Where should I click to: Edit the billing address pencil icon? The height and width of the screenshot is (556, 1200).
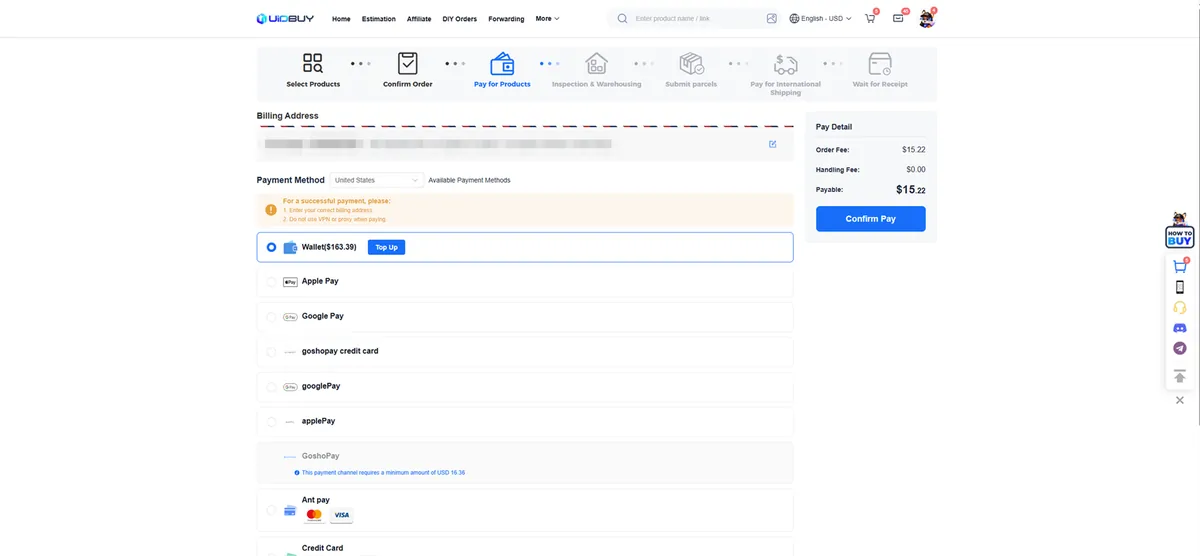pos(773,144)
